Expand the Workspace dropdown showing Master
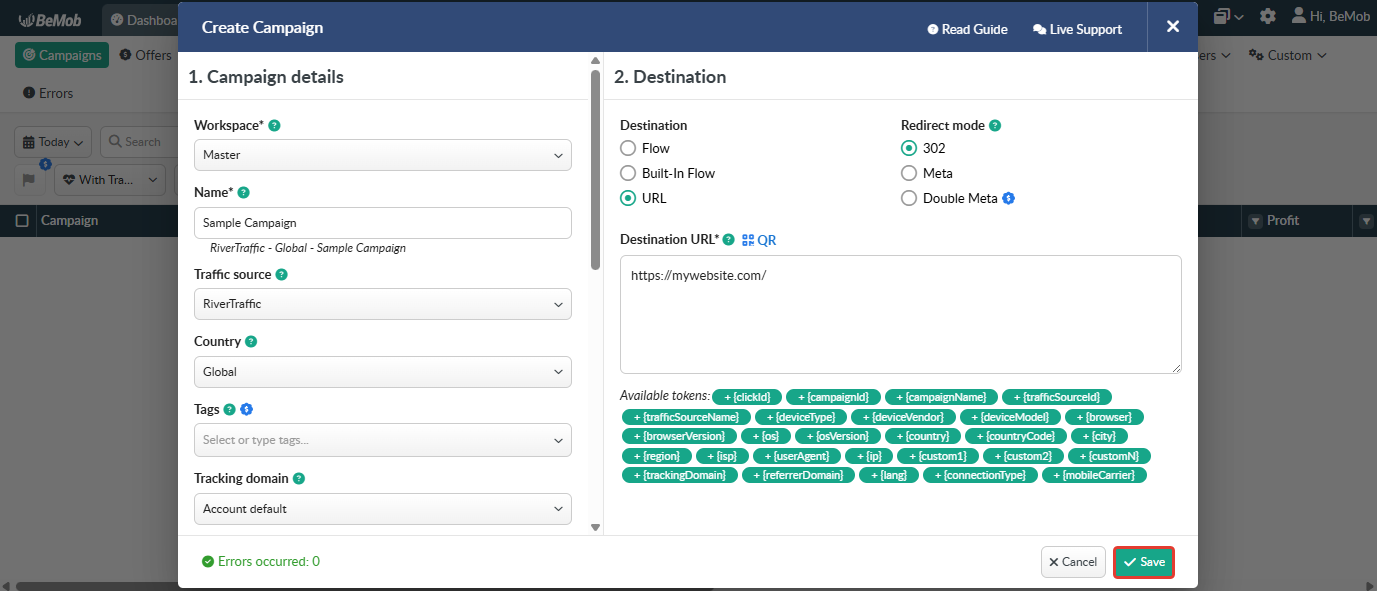1377x591 pixels. click(382, 155)
